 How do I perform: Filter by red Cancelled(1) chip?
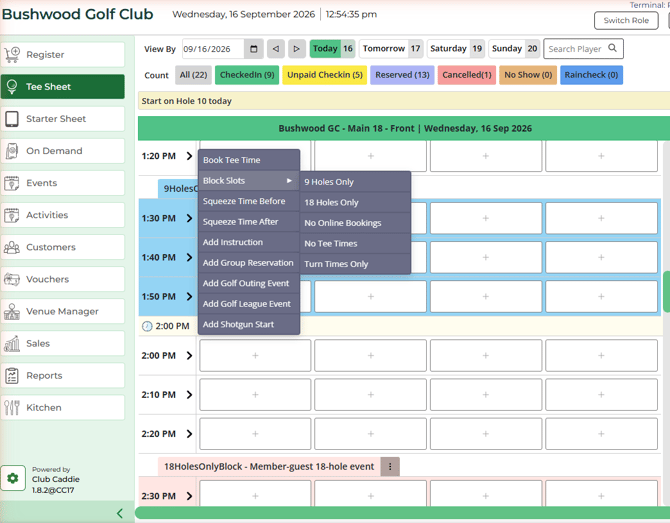pos(467,75)
